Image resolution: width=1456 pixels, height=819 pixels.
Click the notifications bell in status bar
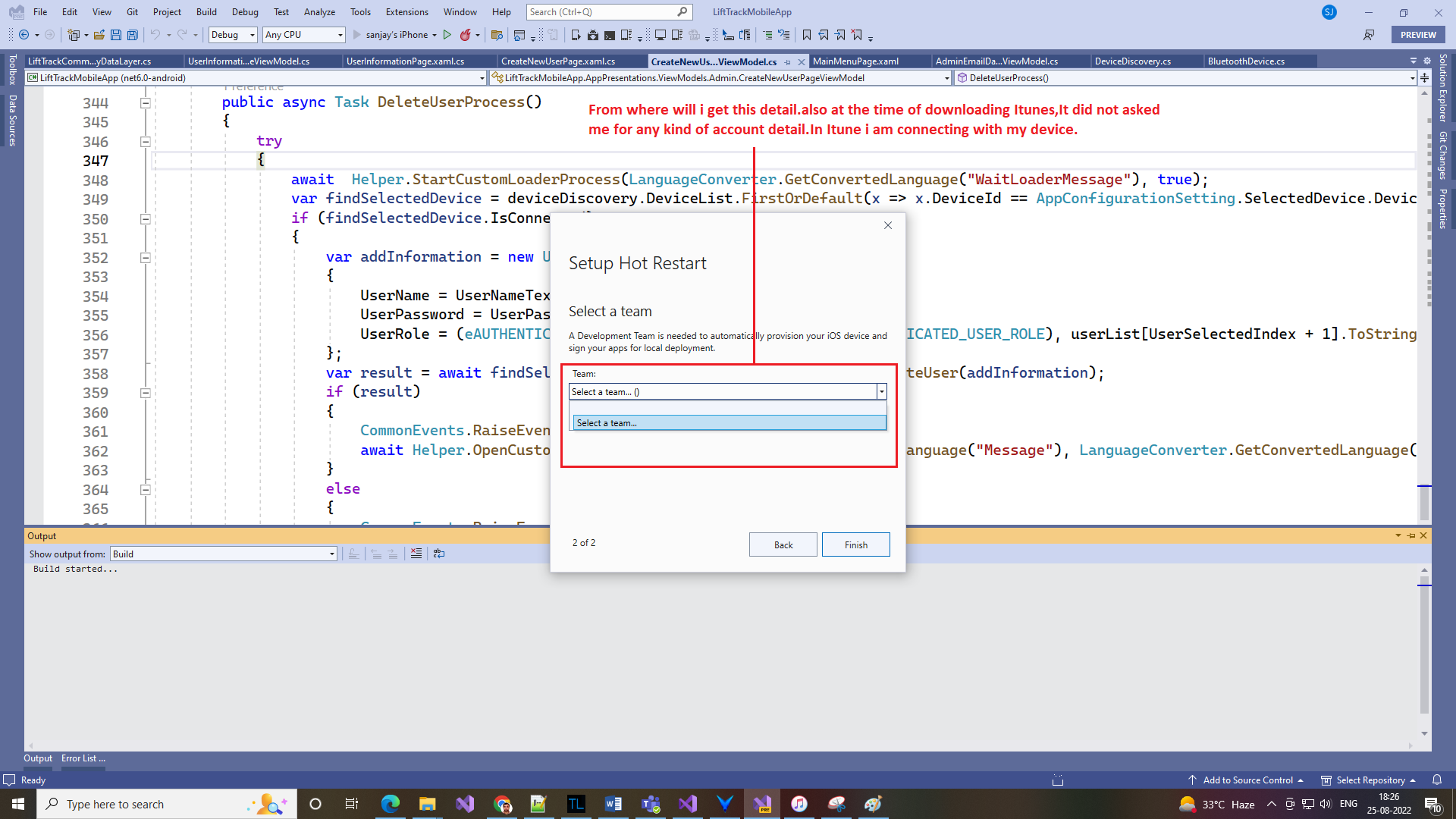pyautogui.click(x=1437, y=780)
